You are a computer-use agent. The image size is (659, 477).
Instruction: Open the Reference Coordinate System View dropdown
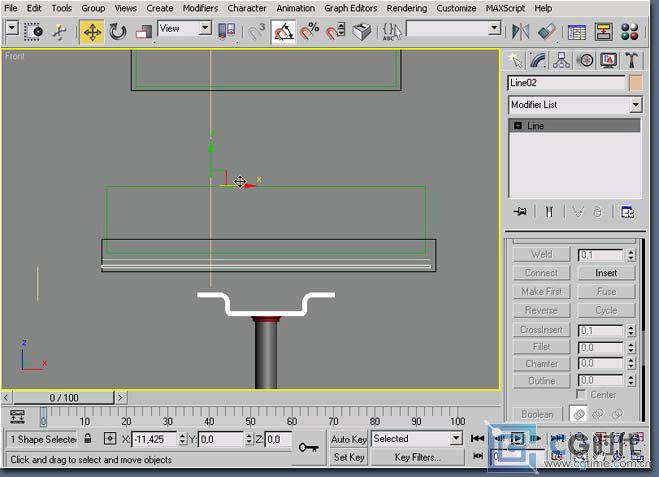[x=185, y=29]
